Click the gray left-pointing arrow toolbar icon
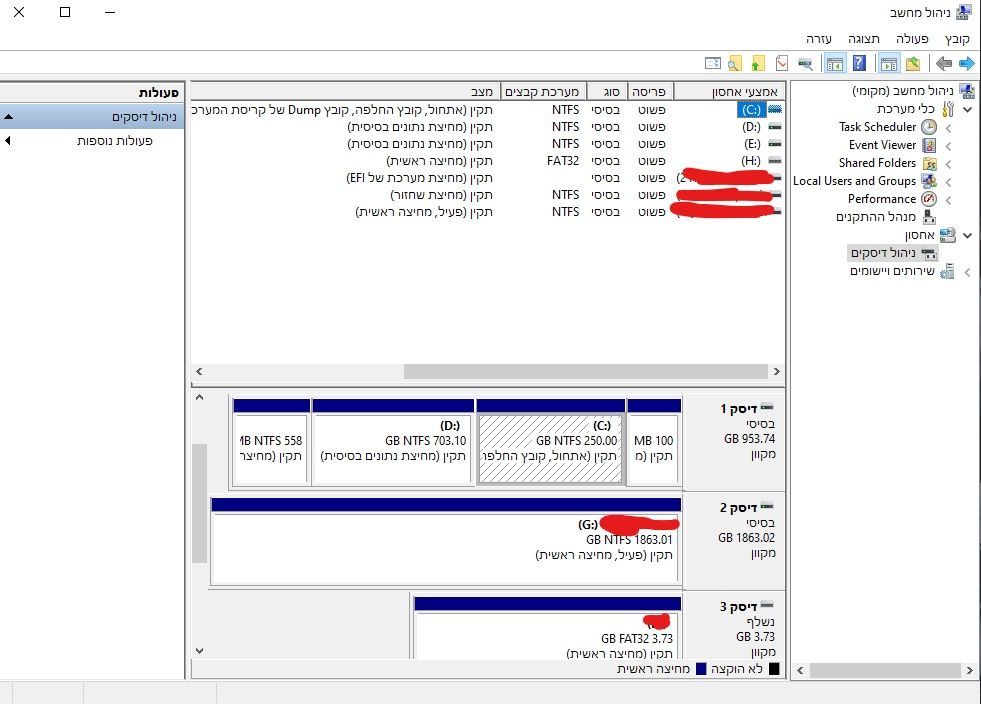The width and height of the screenshot is (981, 704). click(x=943, y=63)
